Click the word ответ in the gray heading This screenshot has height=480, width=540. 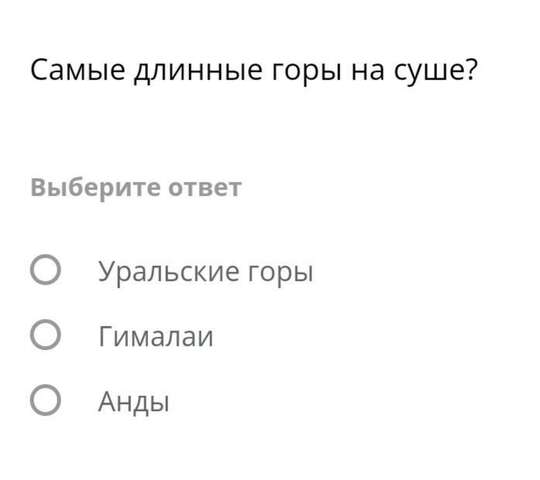pyautogui.click(x=205, y=188)
